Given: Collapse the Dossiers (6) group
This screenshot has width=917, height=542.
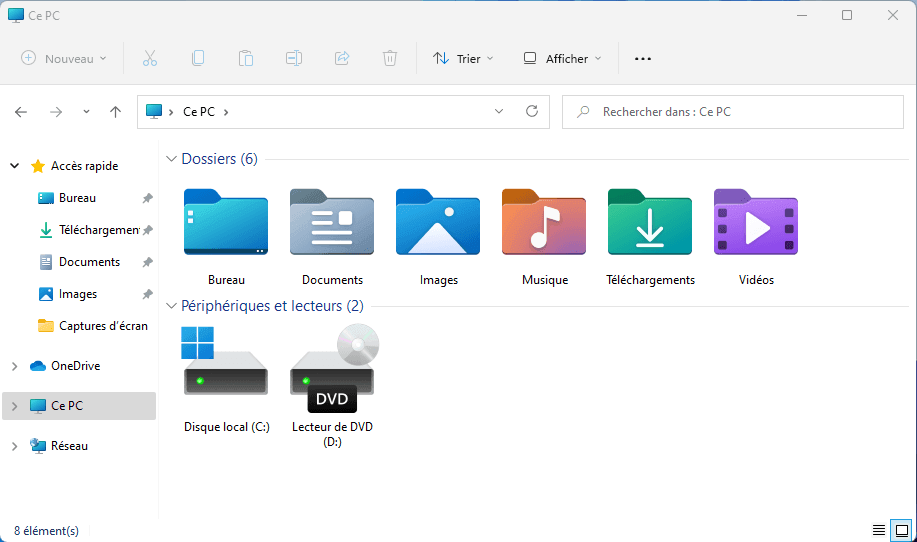Looking at the screenshot, I should (x=172, y=159).
